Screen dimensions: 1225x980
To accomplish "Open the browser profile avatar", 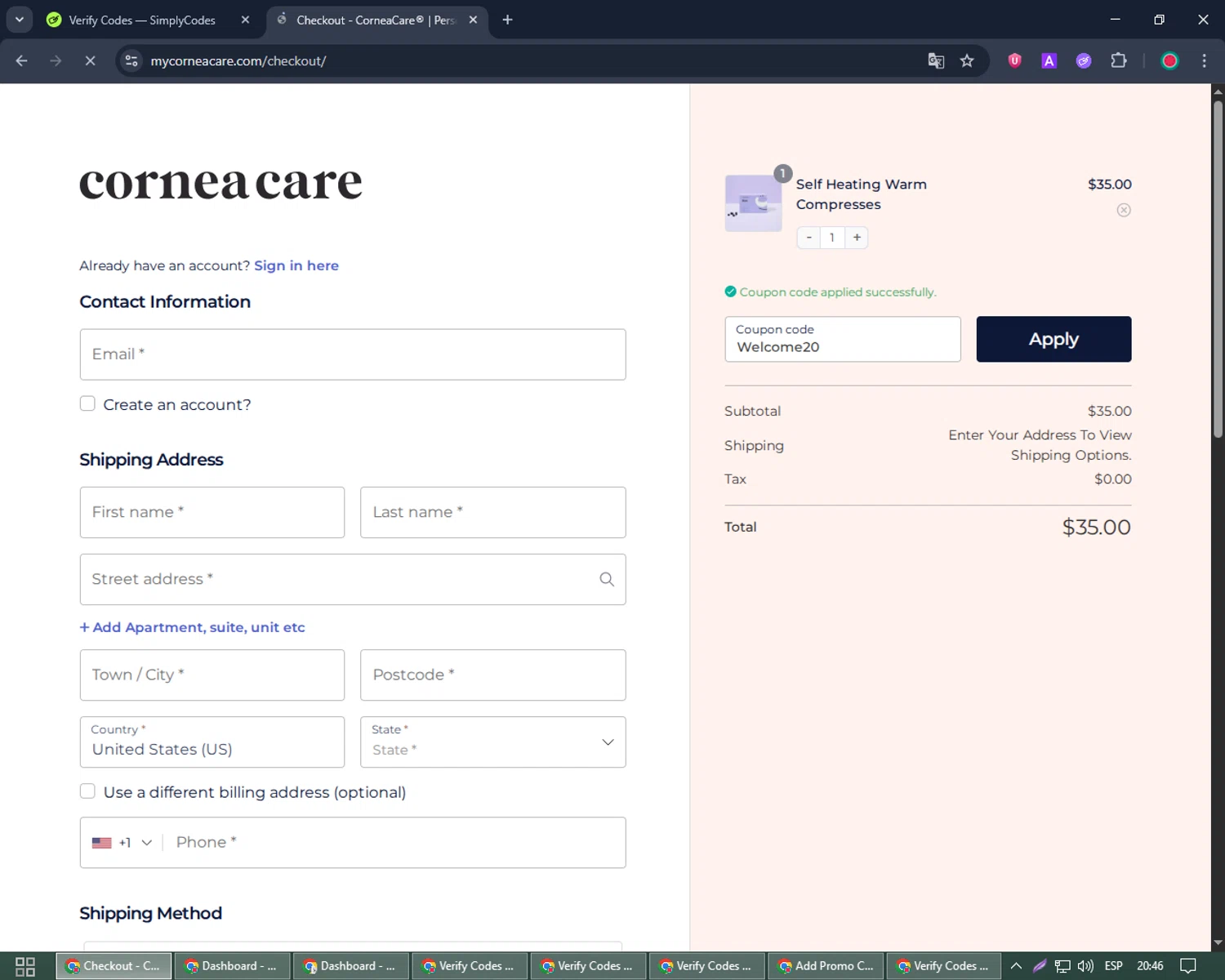I will [1169, 60].
